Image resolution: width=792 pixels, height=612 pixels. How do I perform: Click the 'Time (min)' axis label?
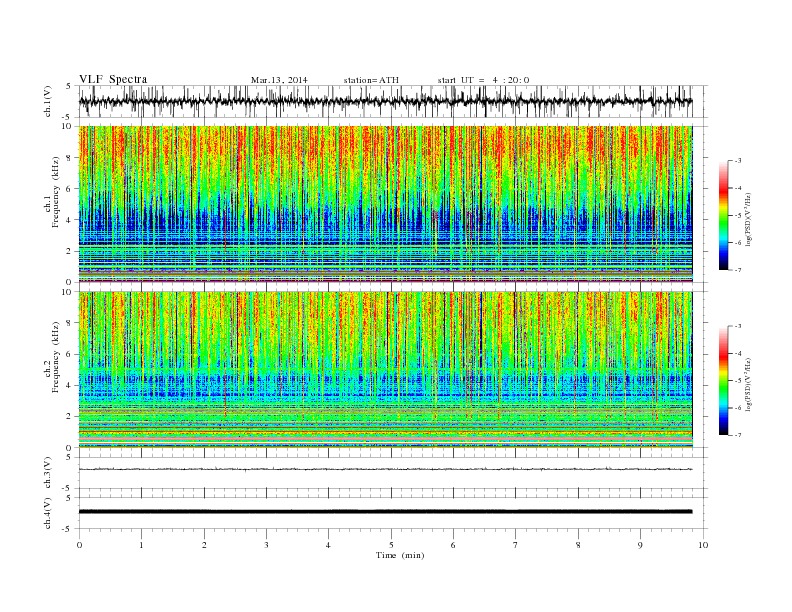[x=400, y=555]
